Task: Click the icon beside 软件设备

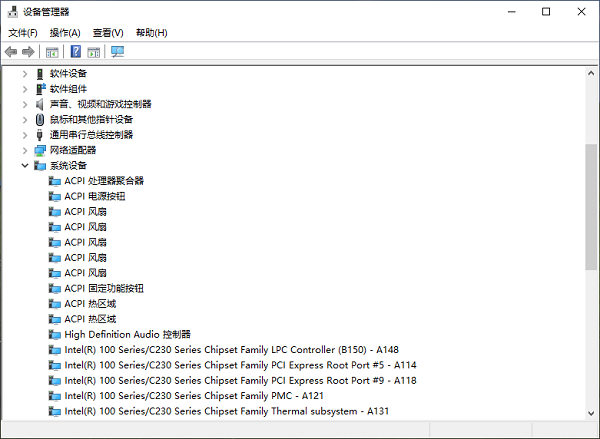Action: tap(40, 73)
